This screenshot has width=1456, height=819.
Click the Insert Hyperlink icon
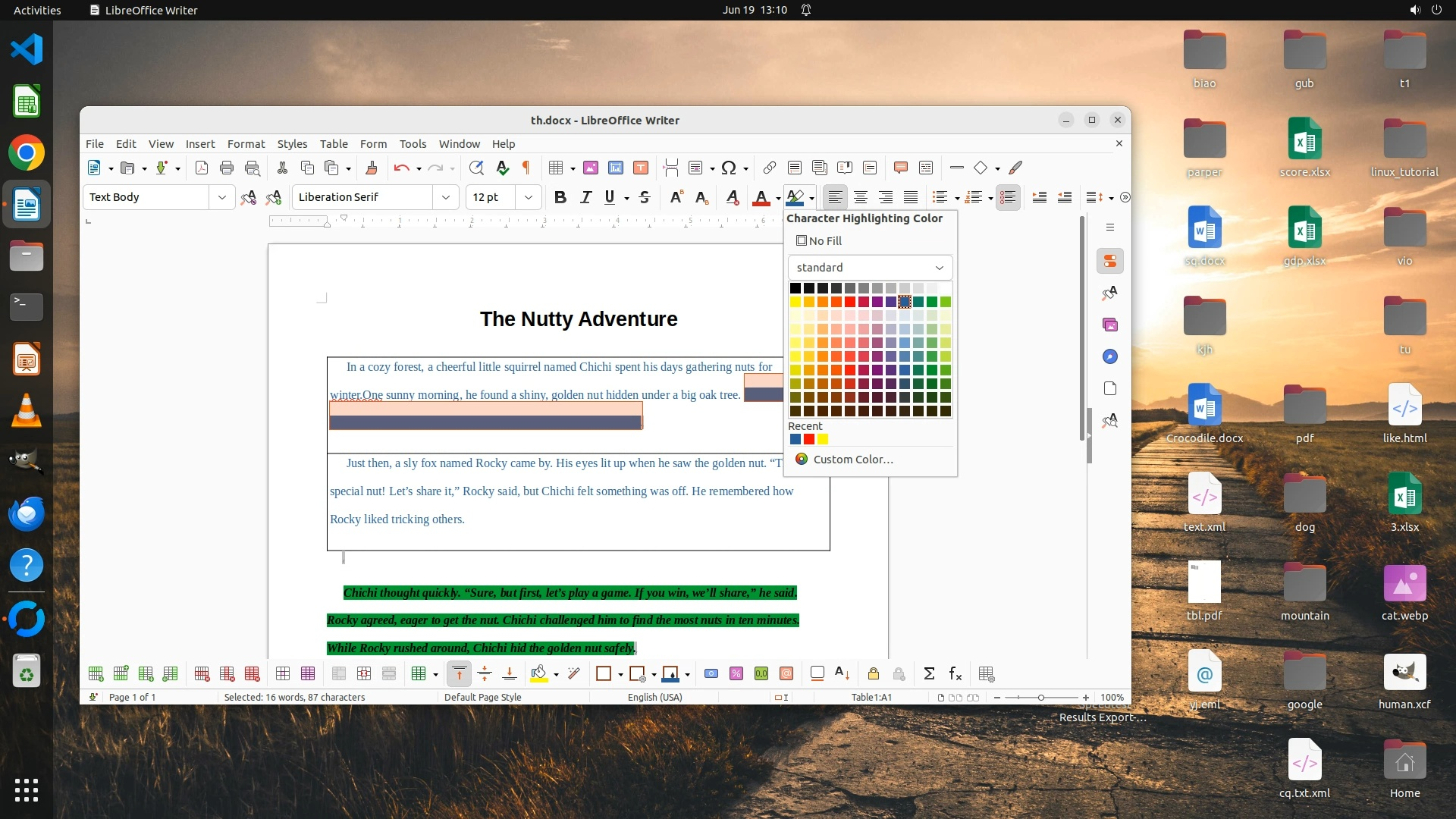coord(769,168)
